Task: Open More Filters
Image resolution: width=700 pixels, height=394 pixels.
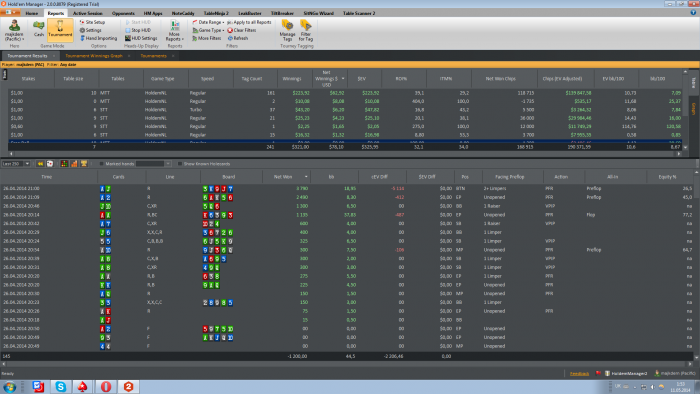Action: coord(207,38)
